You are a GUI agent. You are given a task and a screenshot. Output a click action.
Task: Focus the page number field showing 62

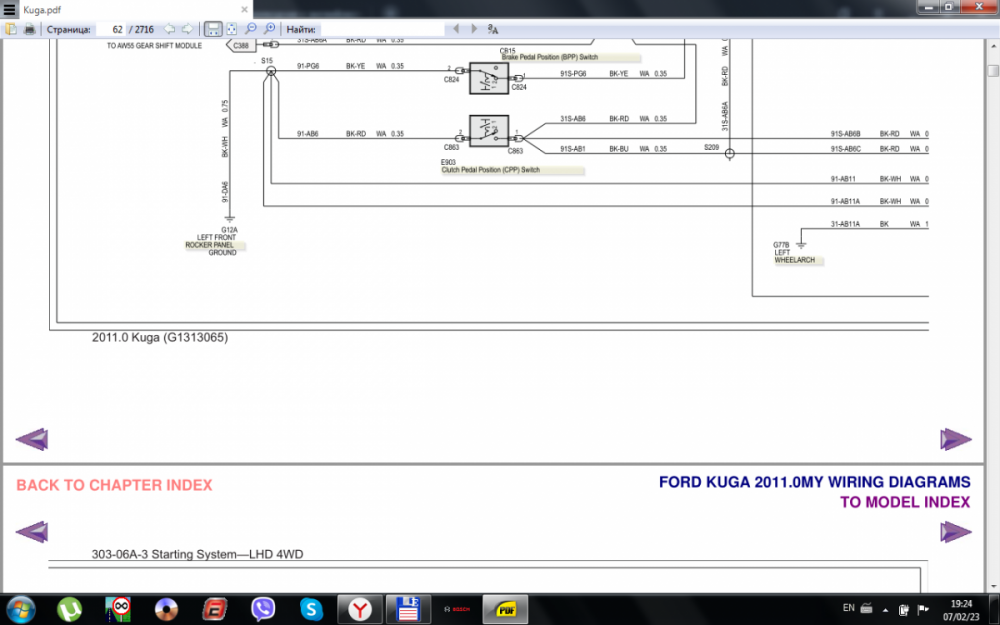(110, 29)
